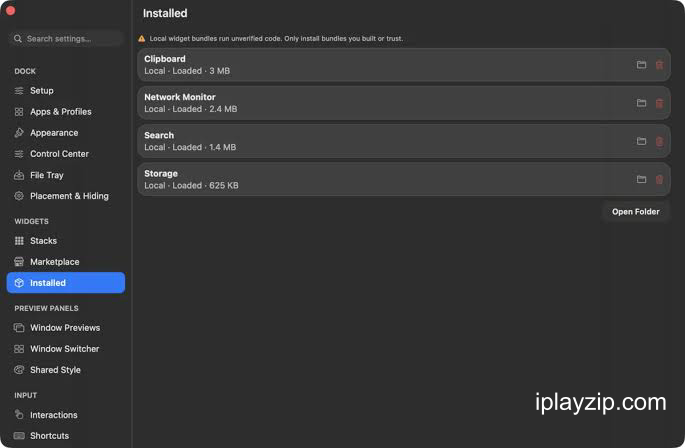Go to Apps & Profiles section
Screen dimensions: 685x448
[66, 112]
